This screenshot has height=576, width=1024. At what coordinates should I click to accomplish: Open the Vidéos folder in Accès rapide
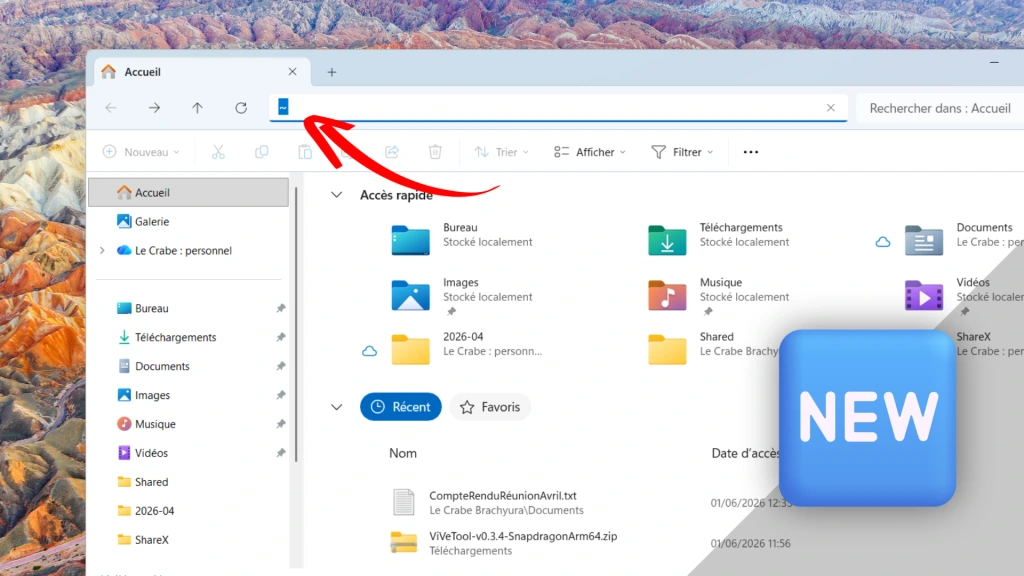(964, 295)
